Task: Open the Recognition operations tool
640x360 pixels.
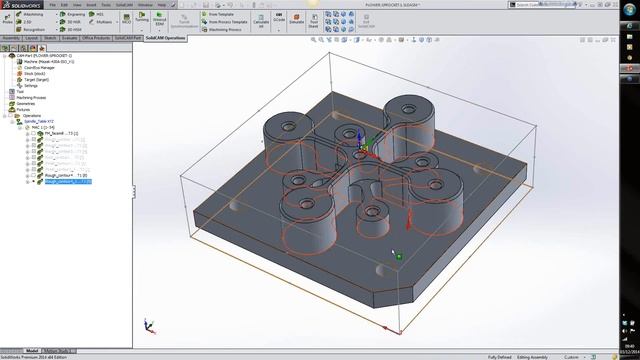Action: tap(30, 30)
